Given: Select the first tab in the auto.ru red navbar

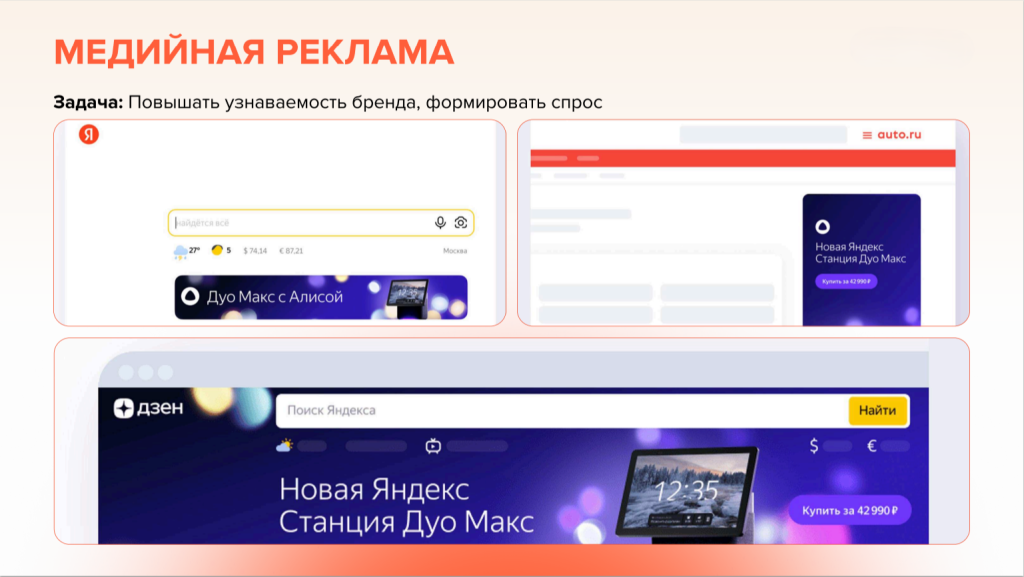Looking at the screenshot, I should click(548, 158).
